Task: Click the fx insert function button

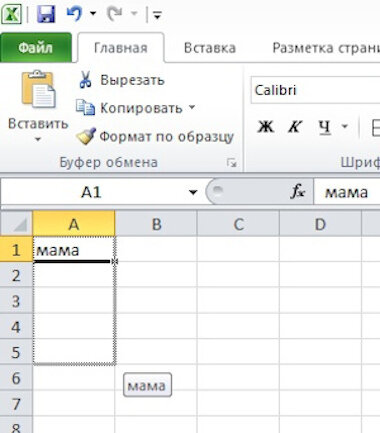Action: click(297, 192)
